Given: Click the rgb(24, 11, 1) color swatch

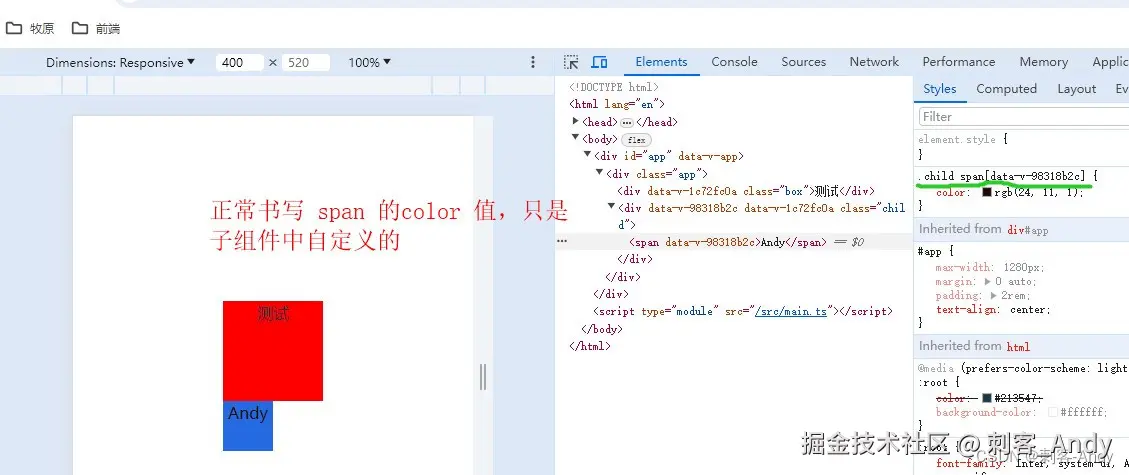Looking at the screenshot, I should (986, 193).
